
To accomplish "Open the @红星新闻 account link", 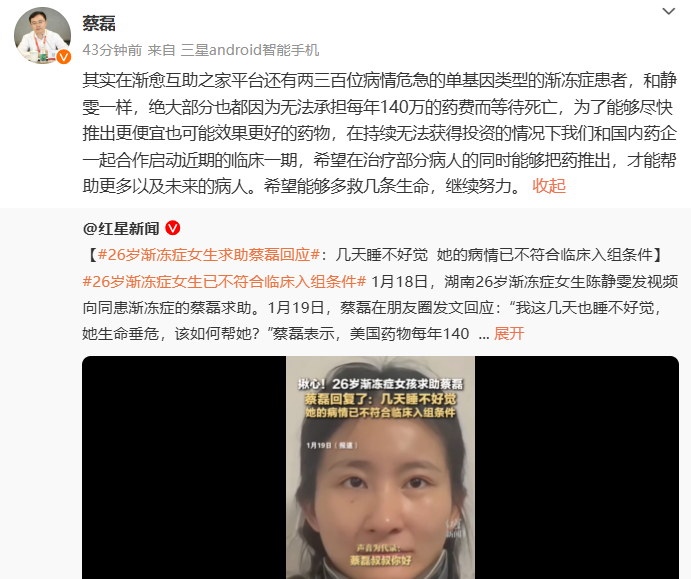I will tap(121, 228).
